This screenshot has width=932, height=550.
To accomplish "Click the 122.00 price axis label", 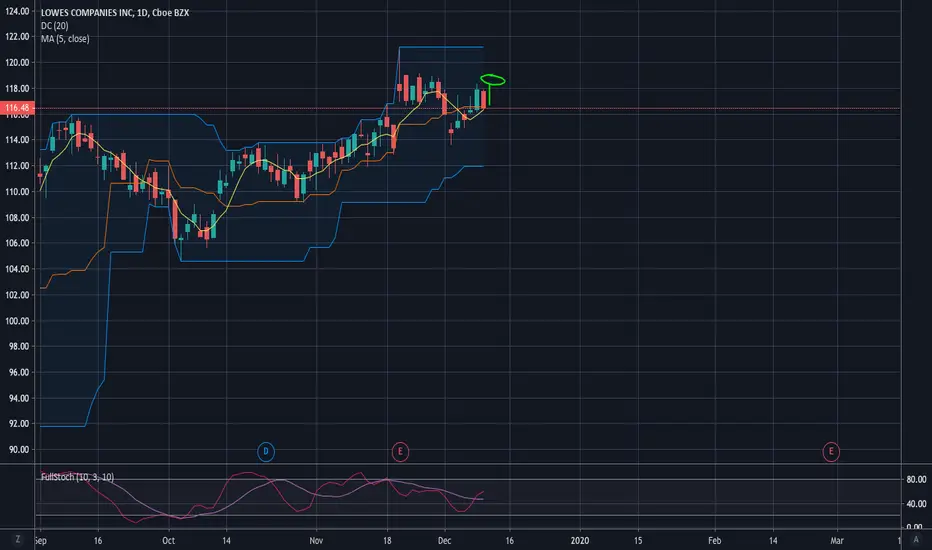I will 17,36.
